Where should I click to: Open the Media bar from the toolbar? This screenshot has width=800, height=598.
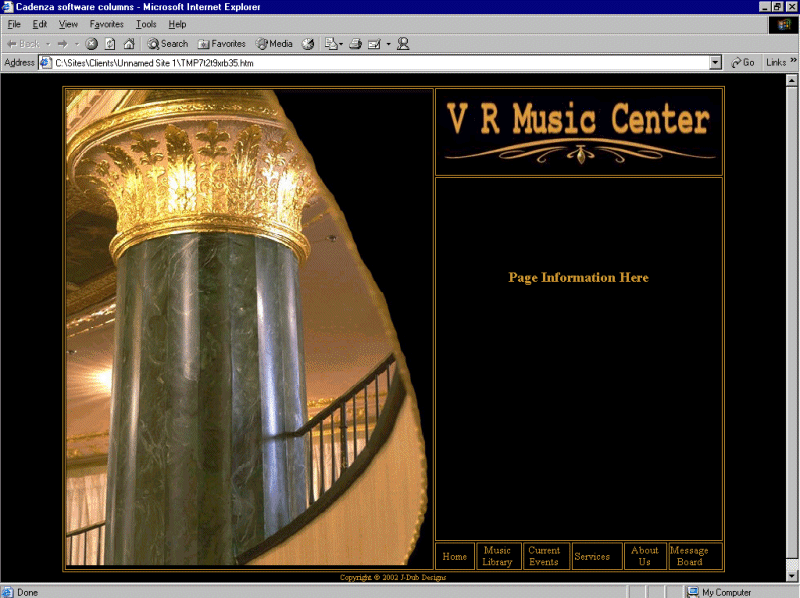click(274, 44)
